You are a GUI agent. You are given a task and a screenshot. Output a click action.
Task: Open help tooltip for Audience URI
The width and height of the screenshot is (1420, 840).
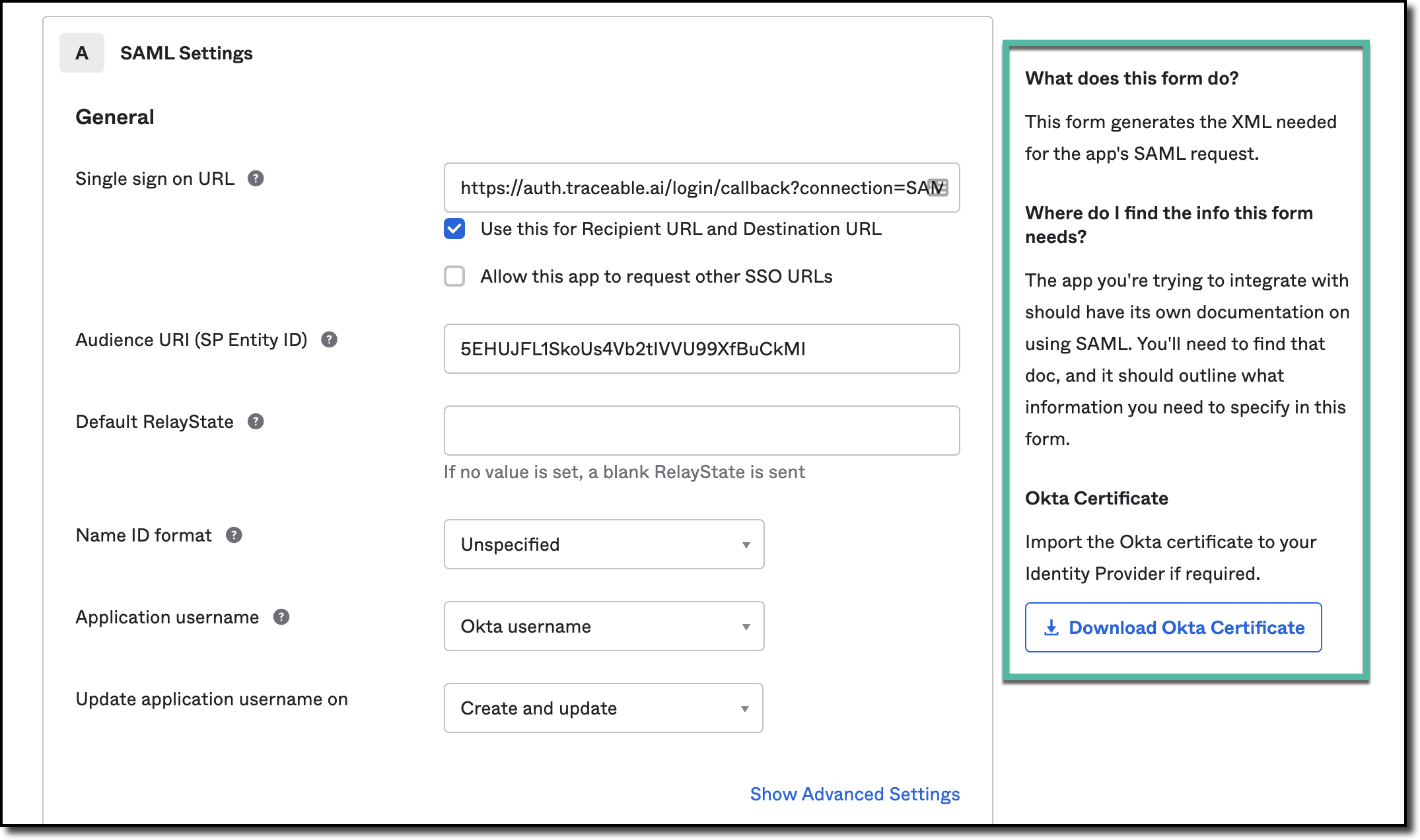[329, 339]
